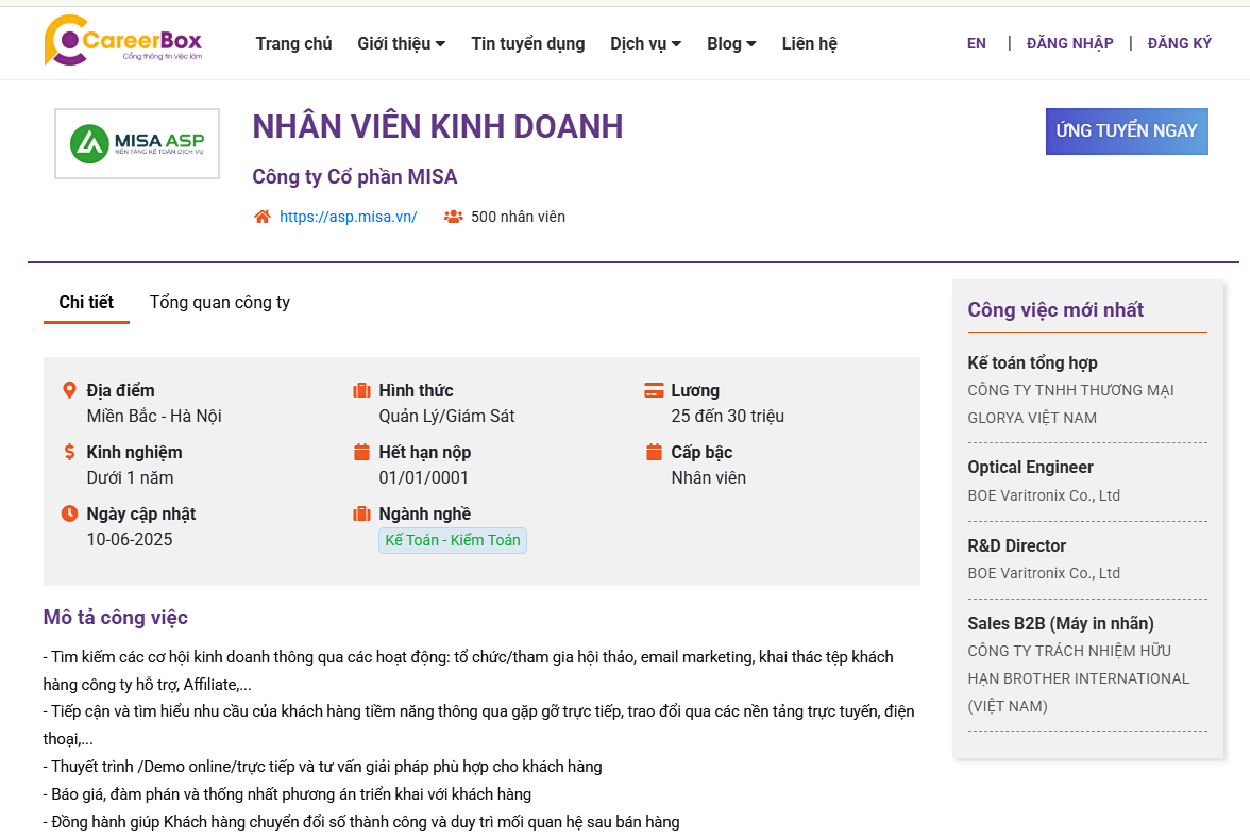Open the https://asp.misa.vn/ link

coord(348,216)
